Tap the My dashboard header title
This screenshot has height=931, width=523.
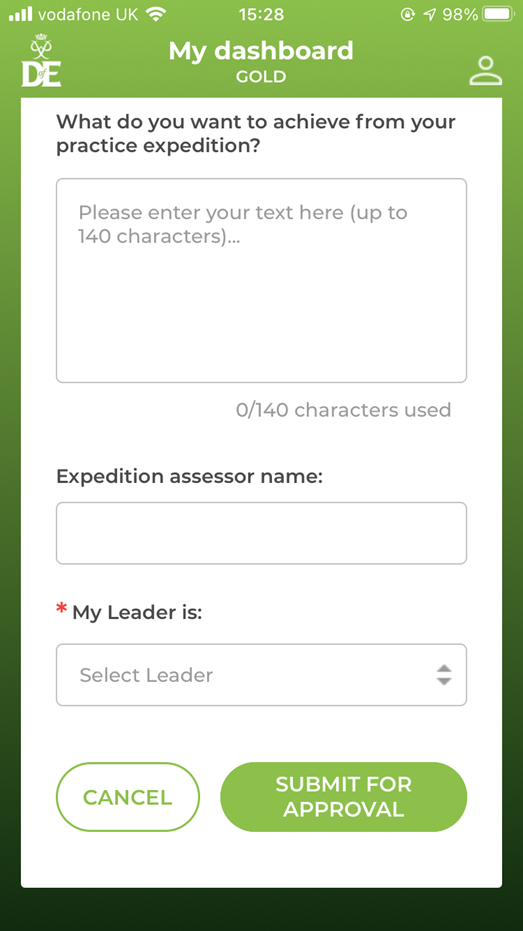(x=261, y=51)
